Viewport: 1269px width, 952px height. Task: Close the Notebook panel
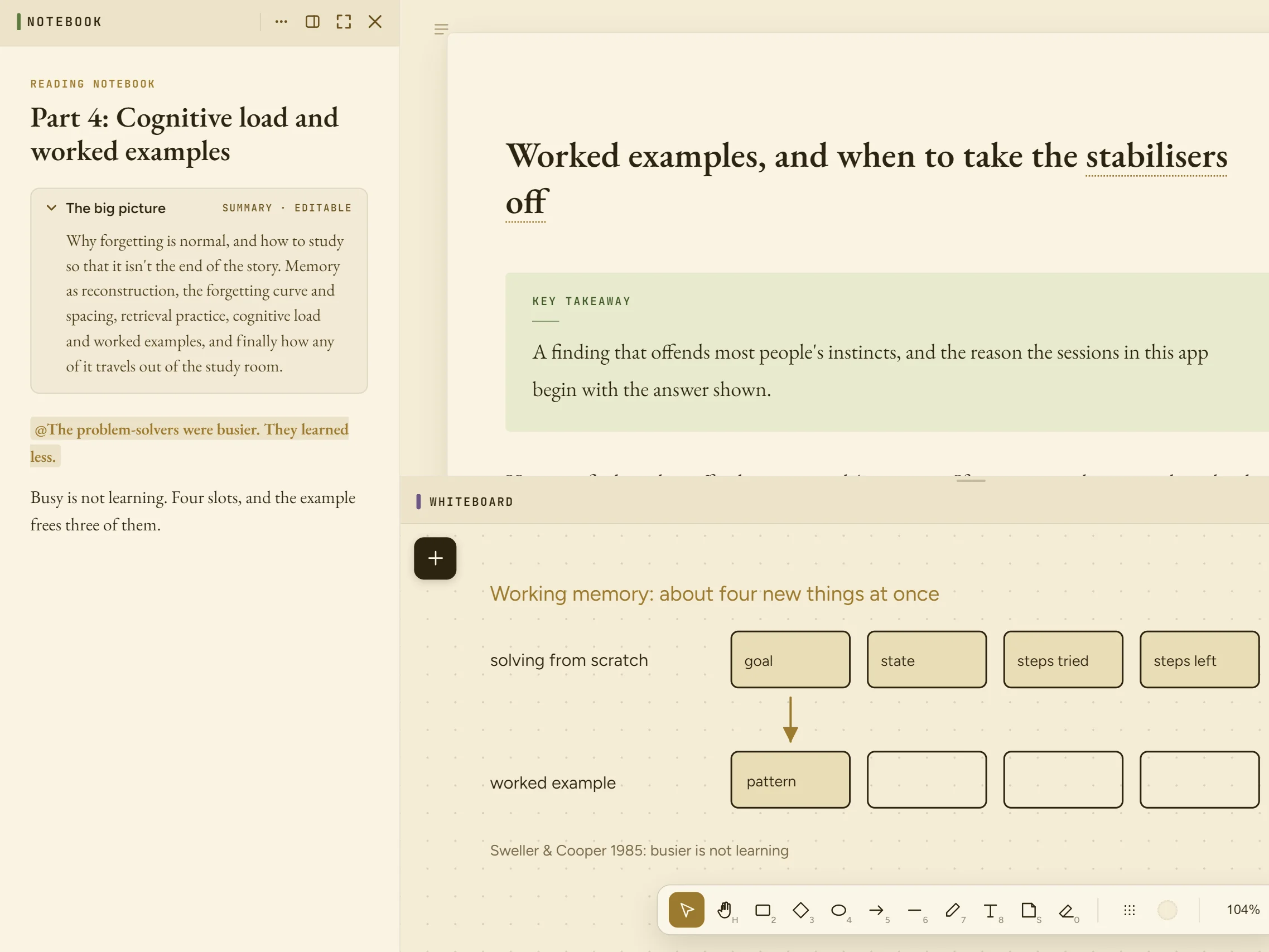(375, 22)
